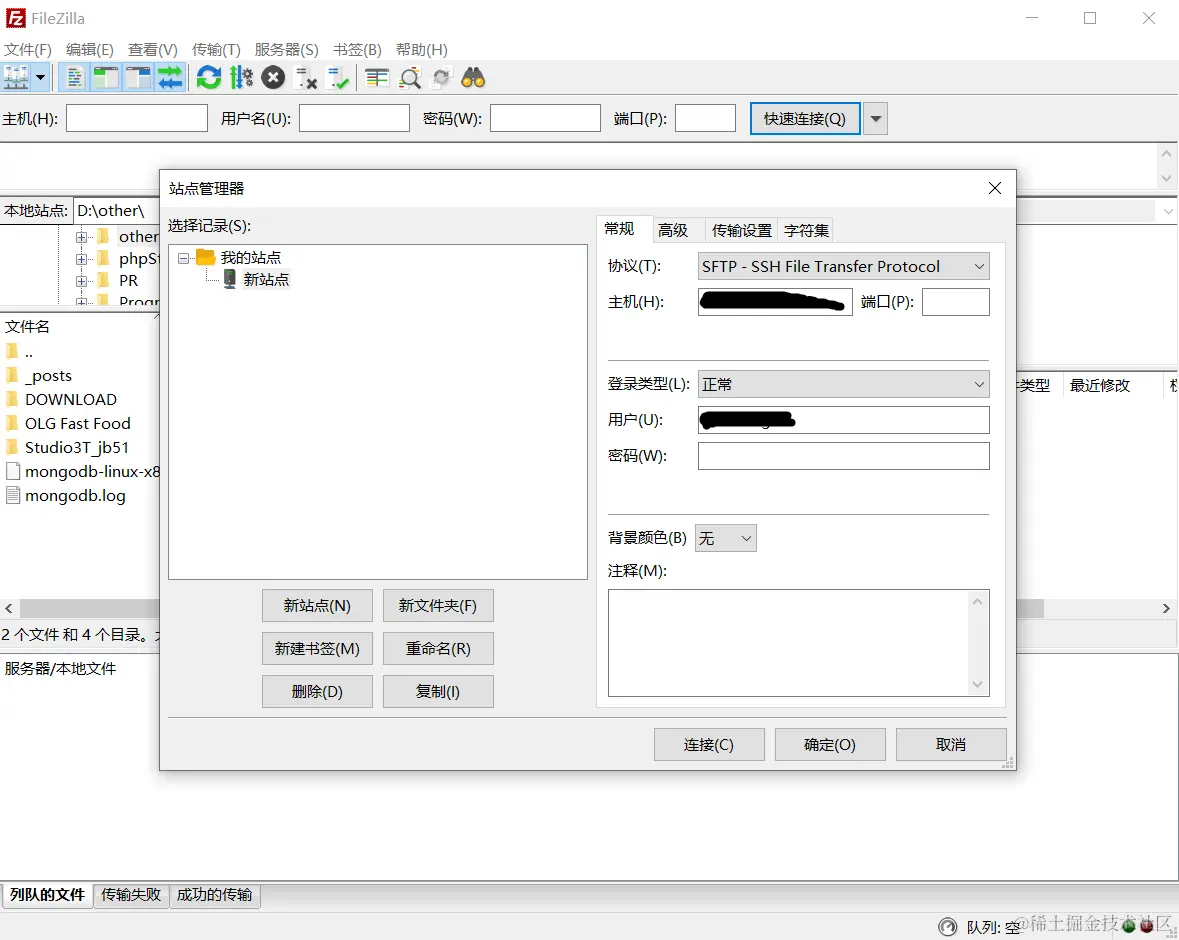The image size is (1179, 940).
Task: Click 新建书签(M) button
Action: pyautogui.click(x=317, y=648)
